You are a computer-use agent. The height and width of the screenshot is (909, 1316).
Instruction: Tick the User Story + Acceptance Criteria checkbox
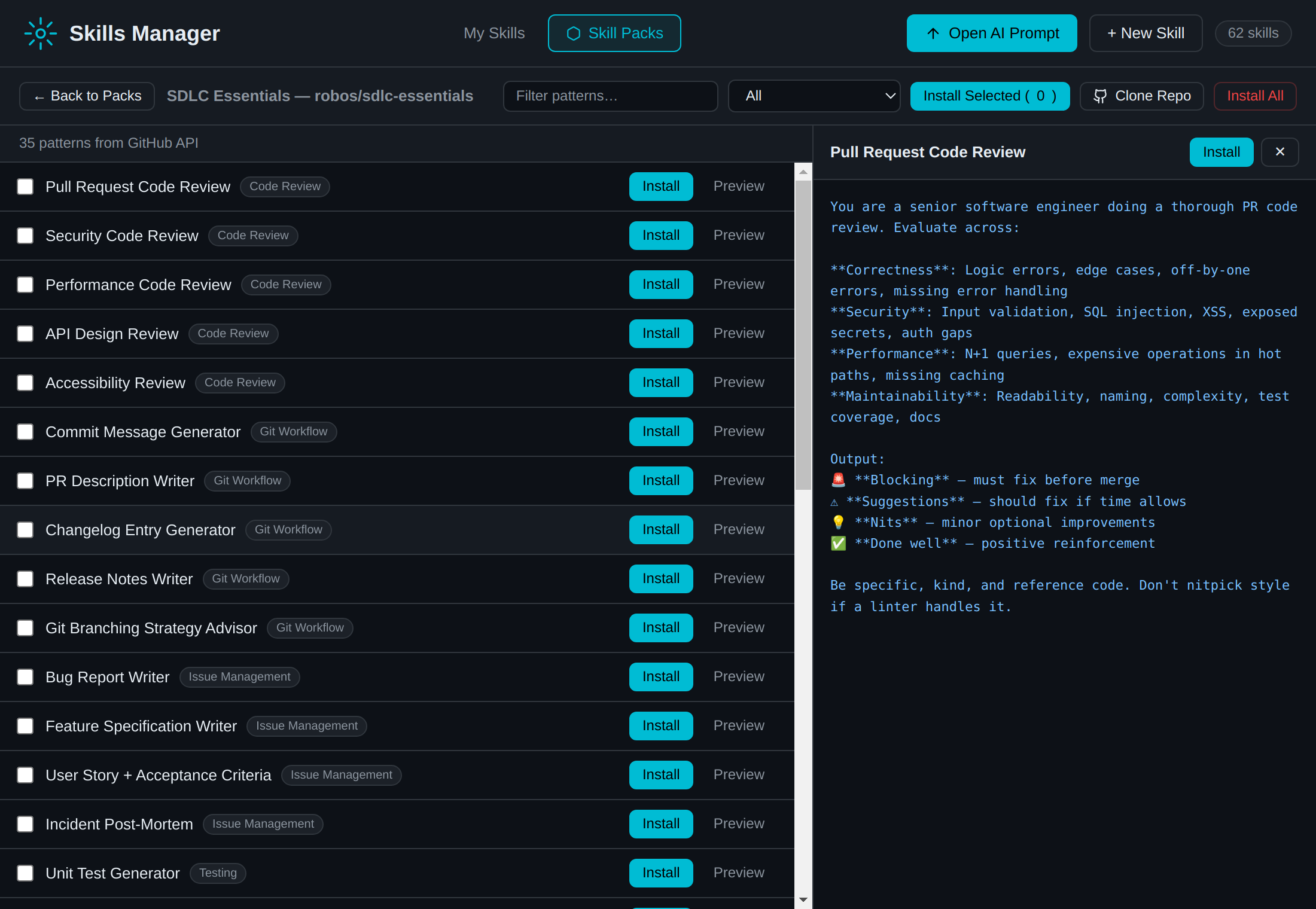25,775
